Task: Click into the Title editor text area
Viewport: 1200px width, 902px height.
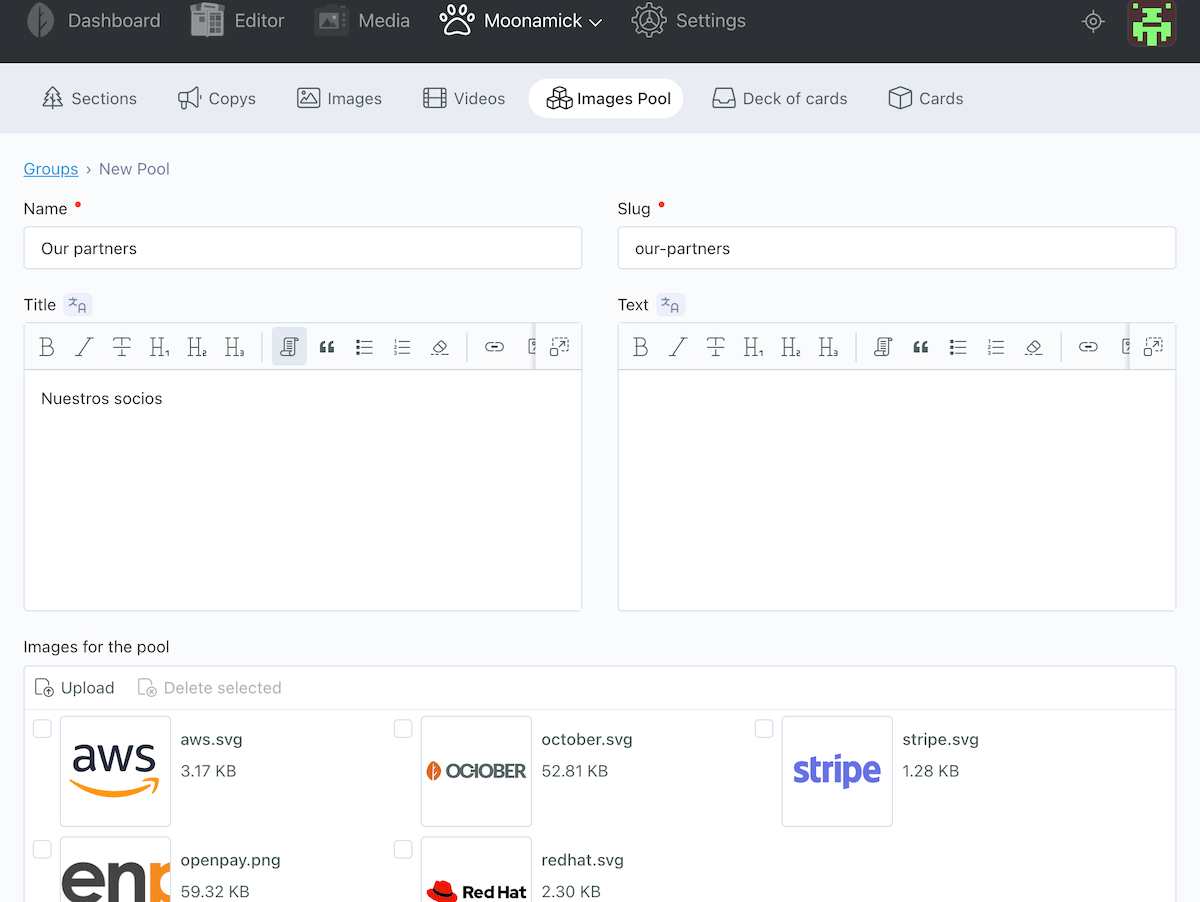Action: tap(303, 490)
